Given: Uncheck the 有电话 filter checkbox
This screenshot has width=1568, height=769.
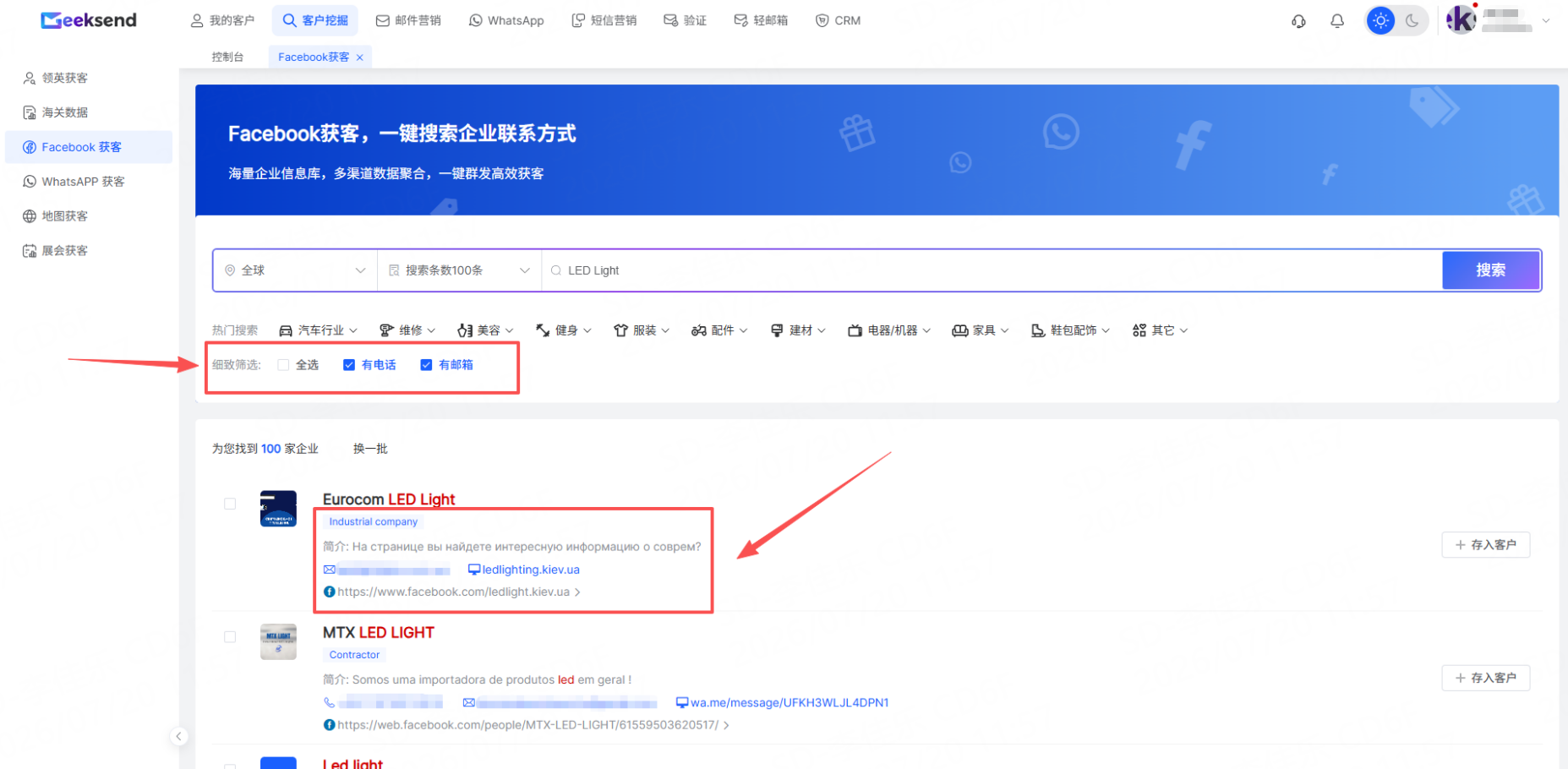Looking at the screenshot, I should pyautogui.click(x=349, y=365).
